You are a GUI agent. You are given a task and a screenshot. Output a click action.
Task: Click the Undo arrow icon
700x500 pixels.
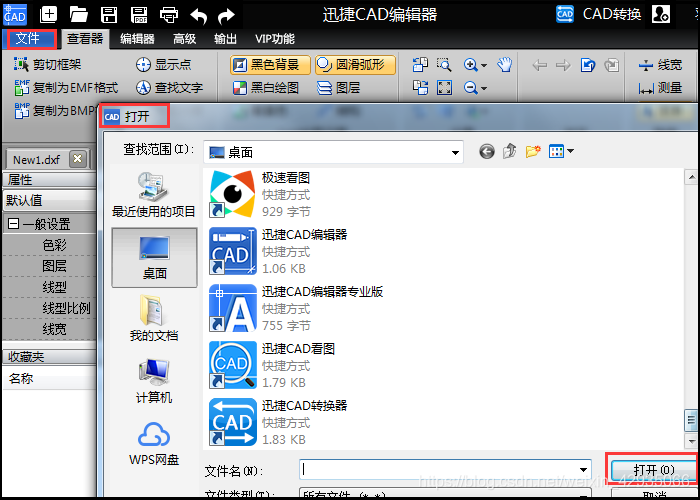click(199, 16)
